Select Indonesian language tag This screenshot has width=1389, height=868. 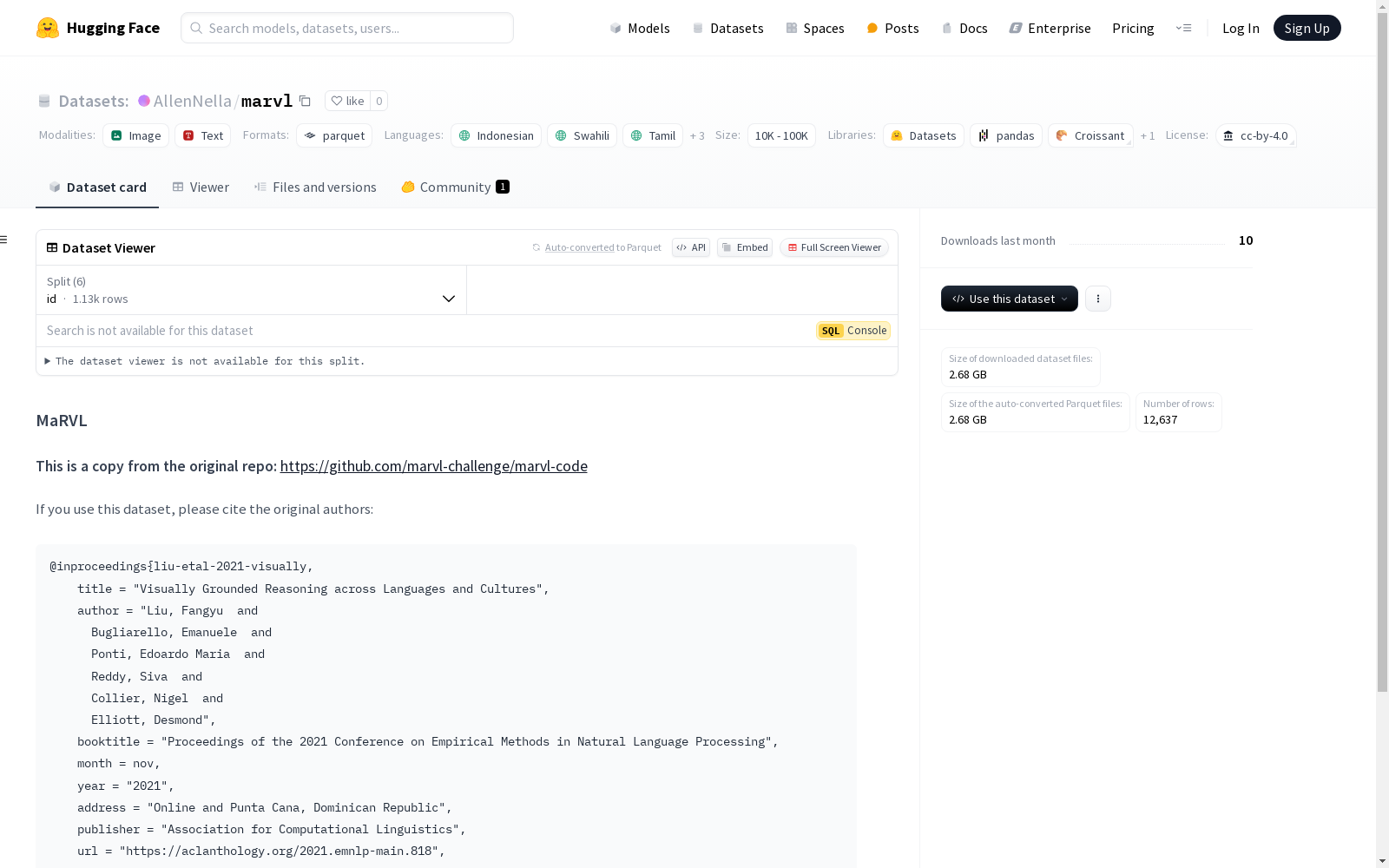(x=496, y=135)
